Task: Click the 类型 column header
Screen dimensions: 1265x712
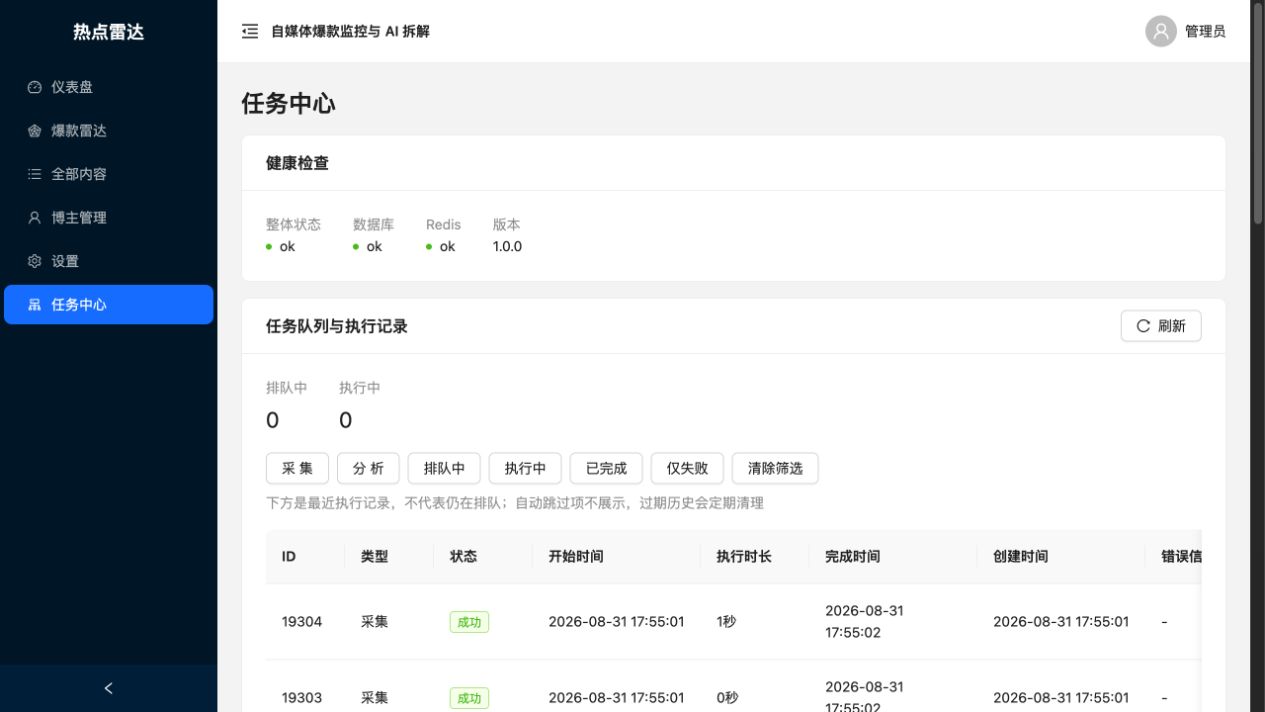Action: click(389, 557)
